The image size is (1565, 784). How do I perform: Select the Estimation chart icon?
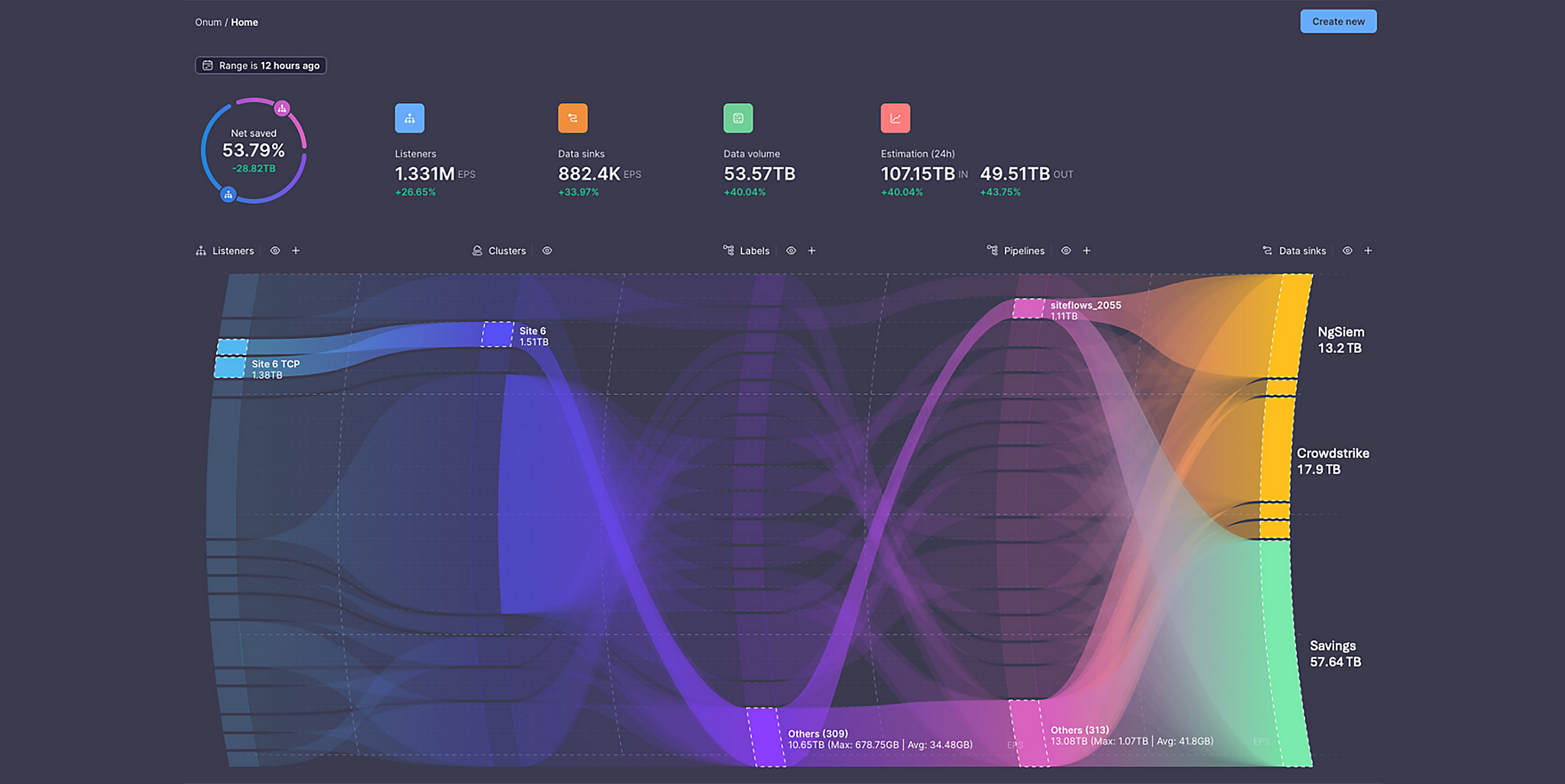894,118
